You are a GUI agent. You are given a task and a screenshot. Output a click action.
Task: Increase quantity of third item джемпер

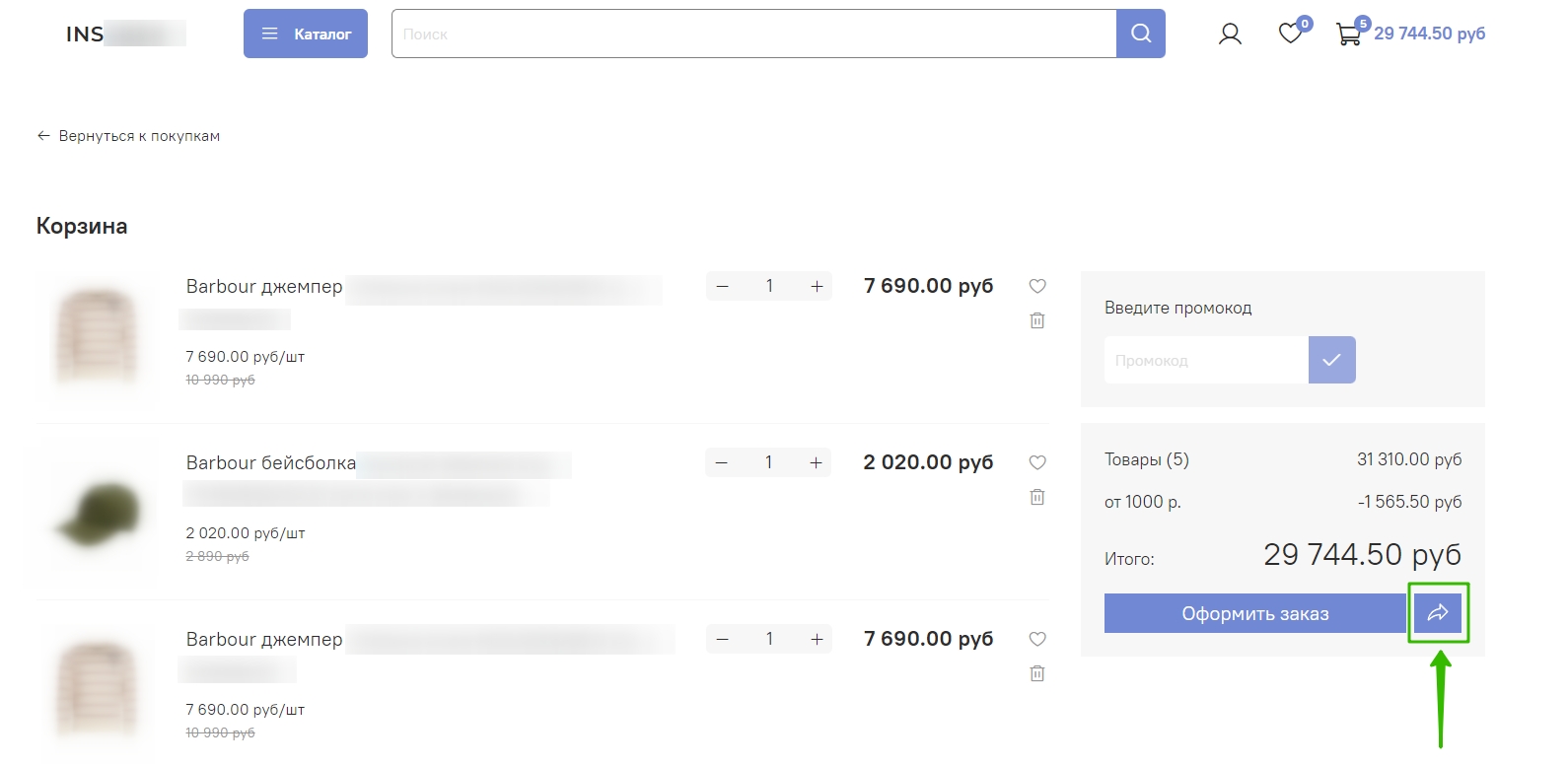pos(817,639)
